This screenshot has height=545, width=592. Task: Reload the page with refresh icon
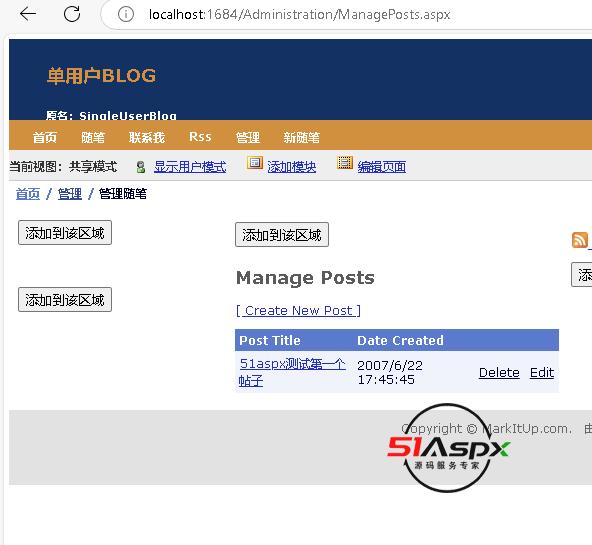tap(72, 14)
